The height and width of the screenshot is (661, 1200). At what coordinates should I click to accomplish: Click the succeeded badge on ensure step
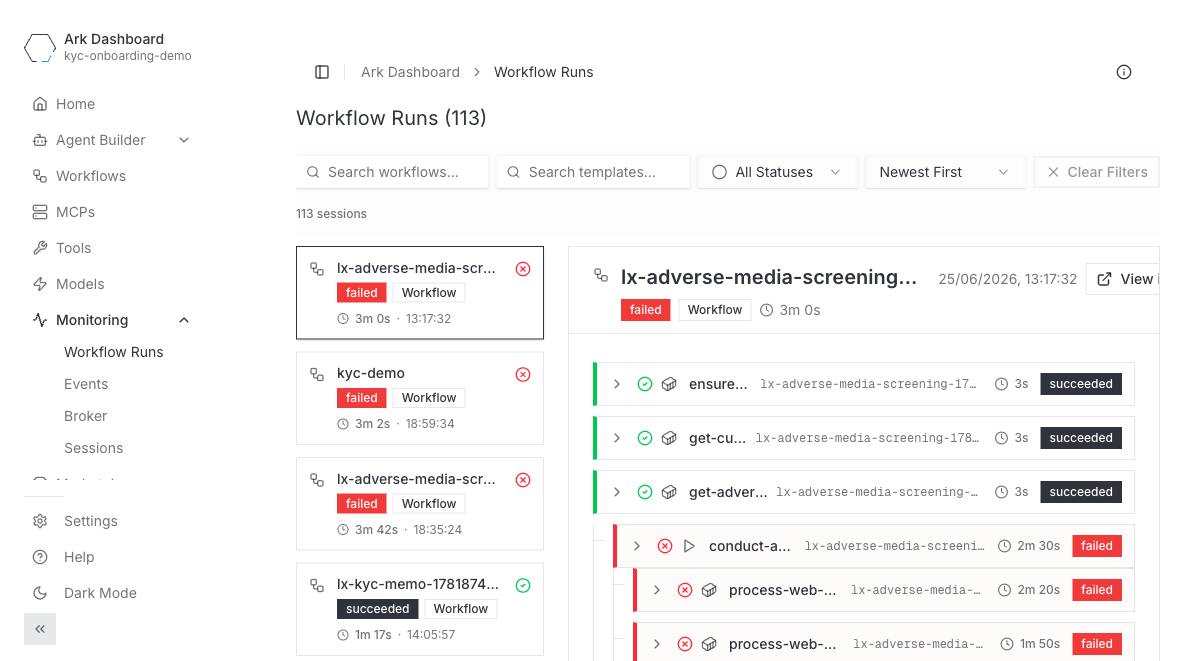(1081, 384)
